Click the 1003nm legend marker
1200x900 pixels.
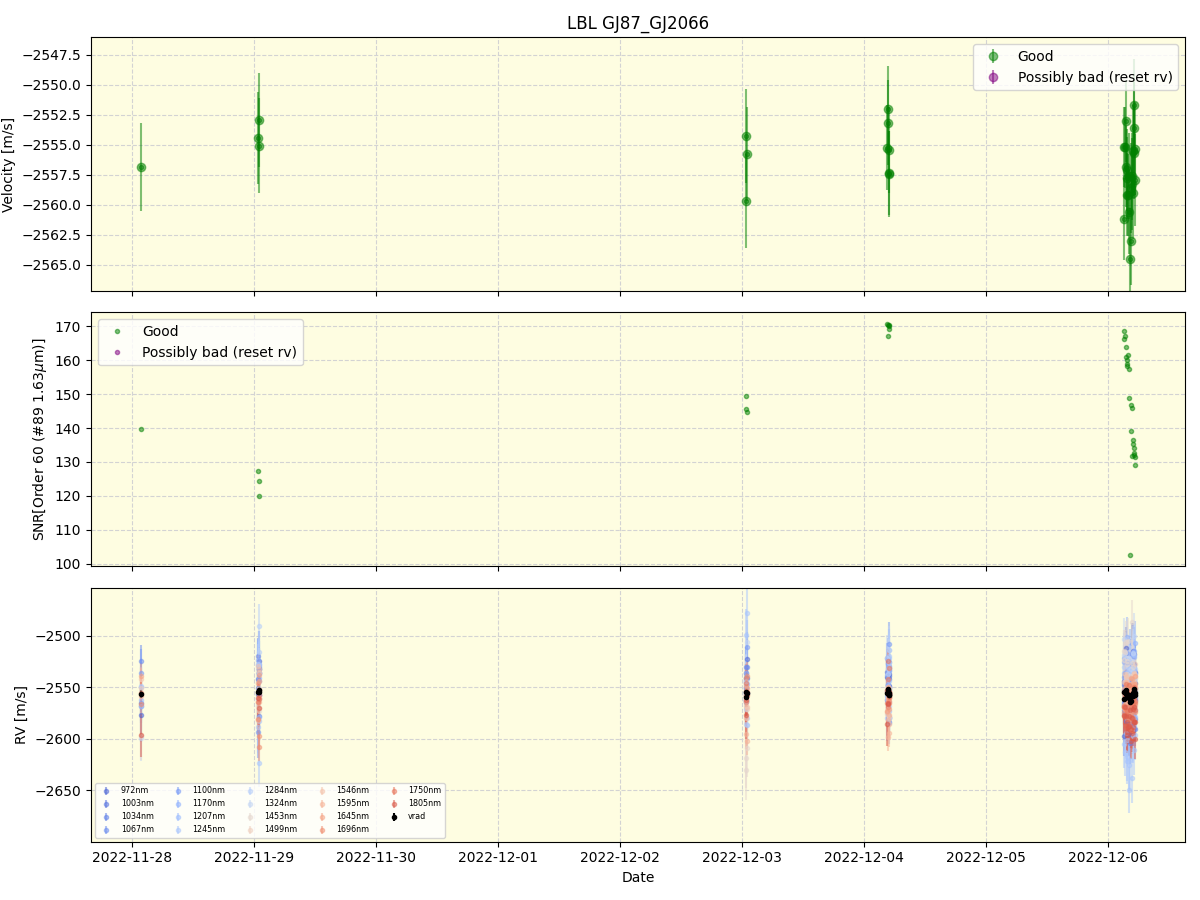pos(106,804)
